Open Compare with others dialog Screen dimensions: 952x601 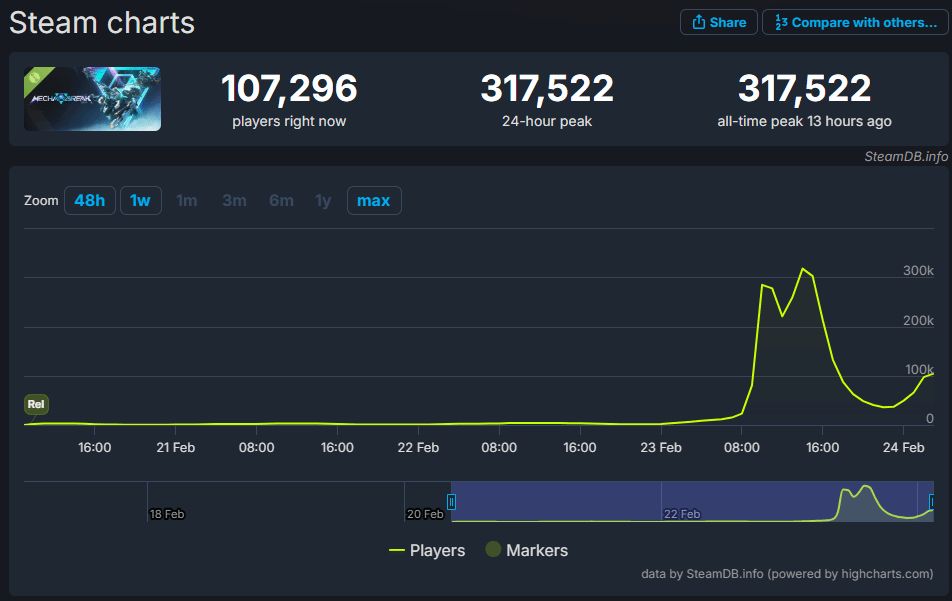[855, 22]
